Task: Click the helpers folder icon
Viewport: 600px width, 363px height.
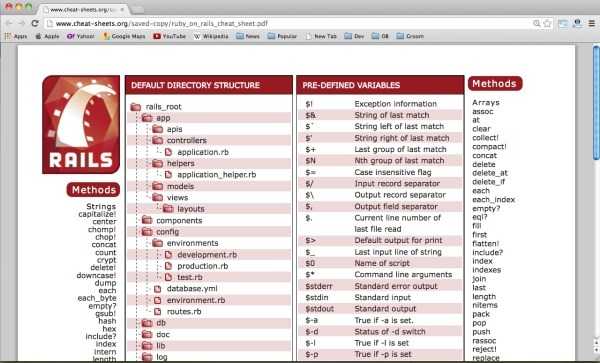Action: coord(157,163)
